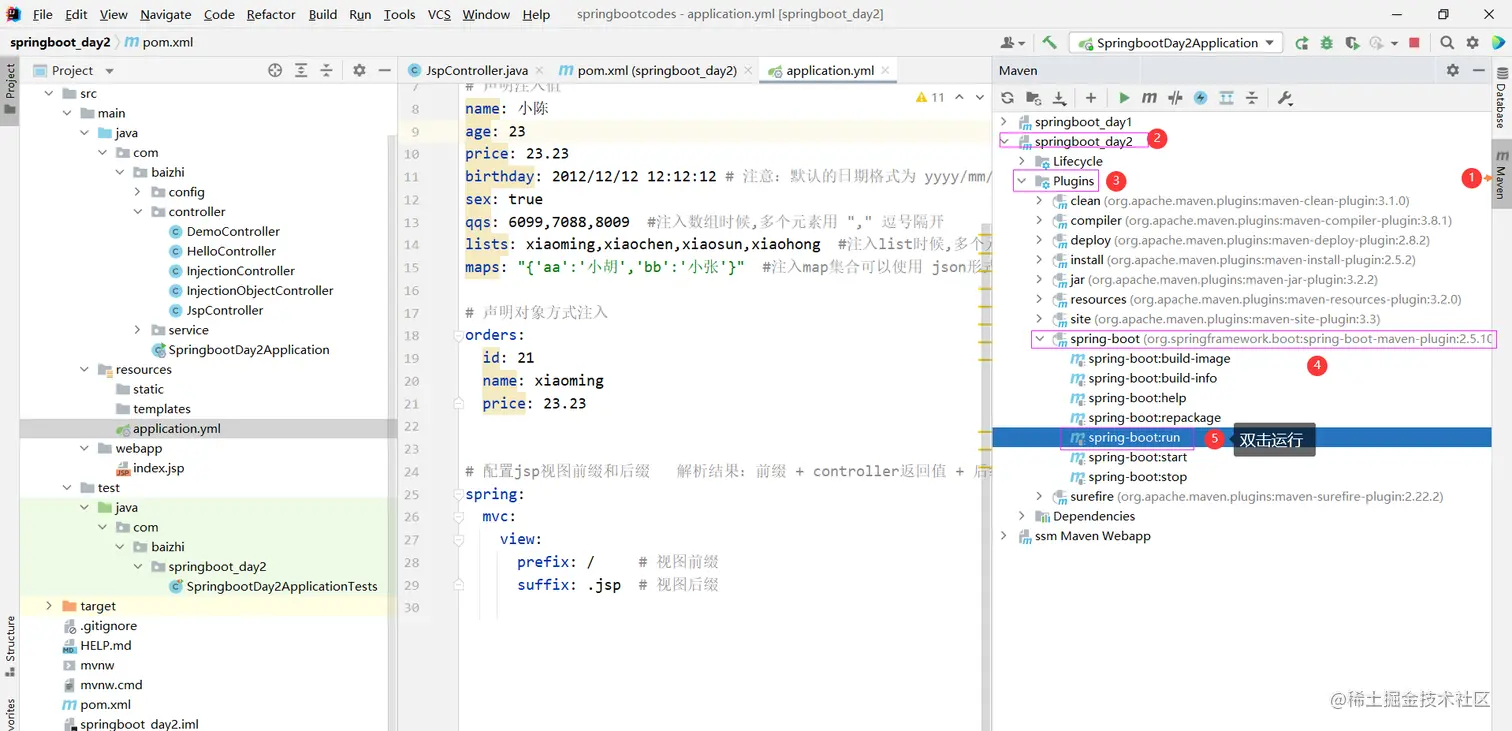Open Maven settings wrench icon
Viewport: 1512px width, 731px height.
(1285, 98)
